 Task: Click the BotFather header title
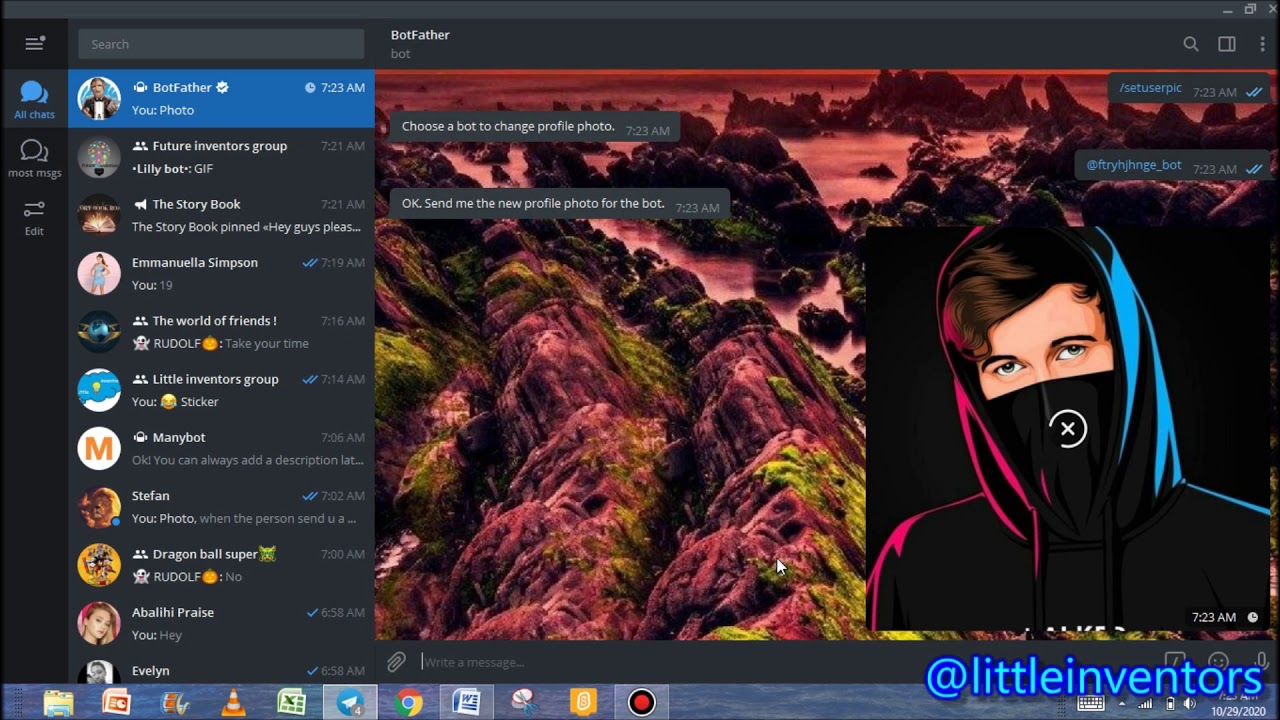420,35
